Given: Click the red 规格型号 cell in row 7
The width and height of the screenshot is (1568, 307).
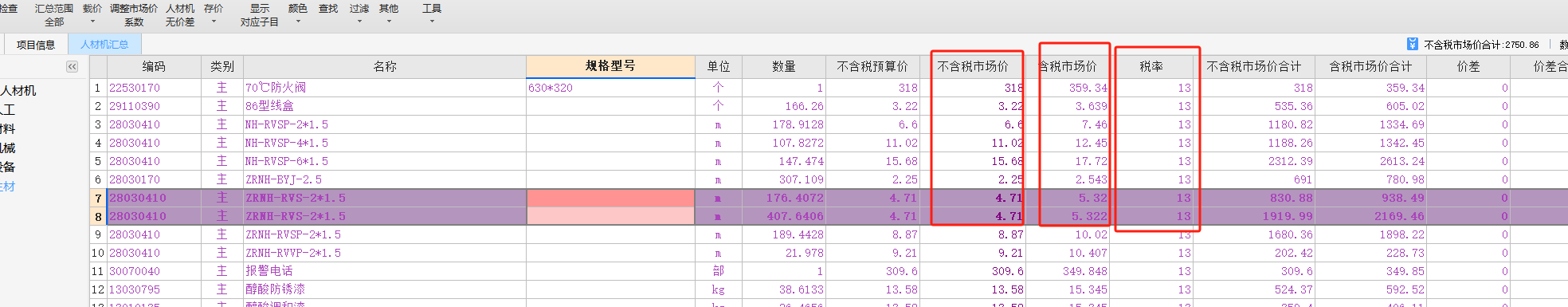Looking at the screenshot, I should pyautogui.click(x=610, y=198).
